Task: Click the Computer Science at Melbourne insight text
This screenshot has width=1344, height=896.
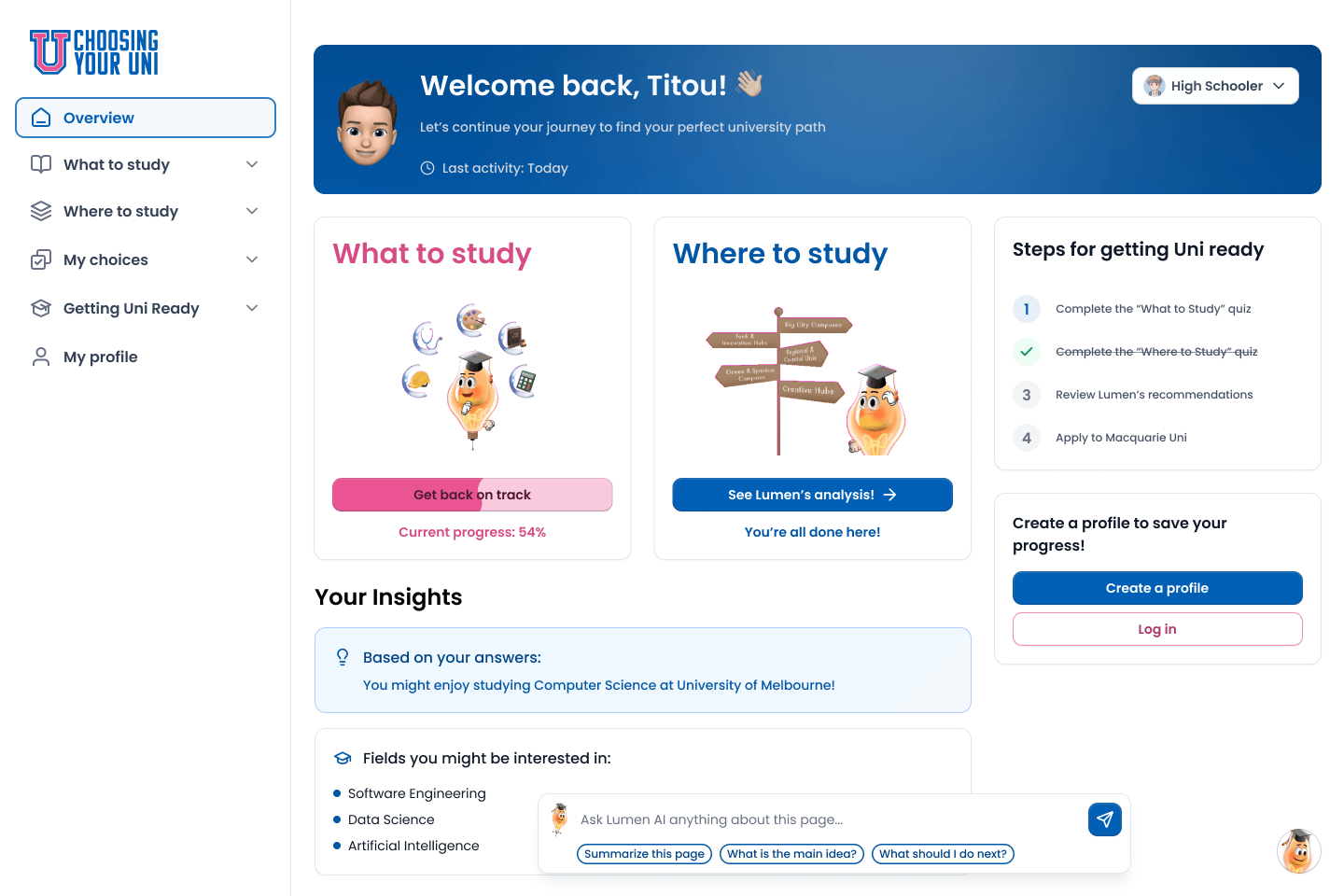Action: (x=599, y=685)
